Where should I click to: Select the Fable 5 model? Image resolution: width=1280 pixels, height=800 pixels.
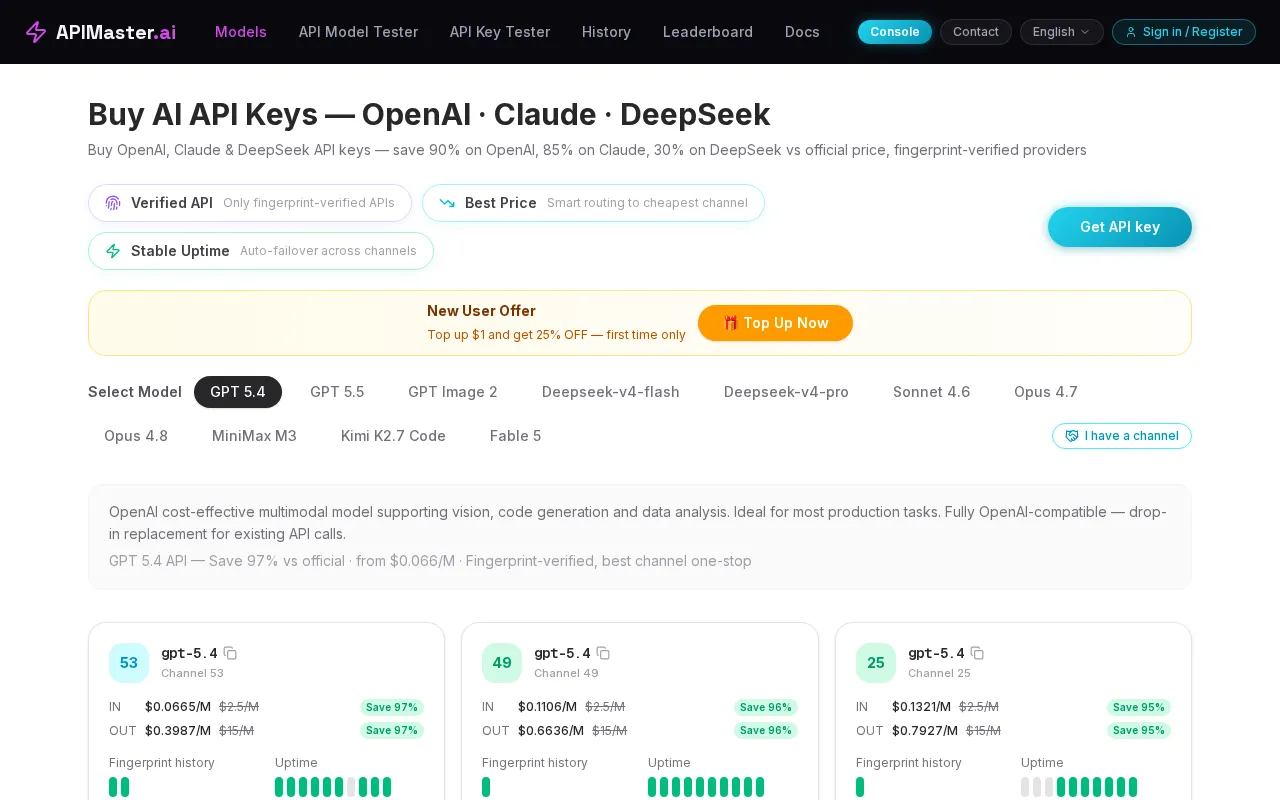[515, 436]
